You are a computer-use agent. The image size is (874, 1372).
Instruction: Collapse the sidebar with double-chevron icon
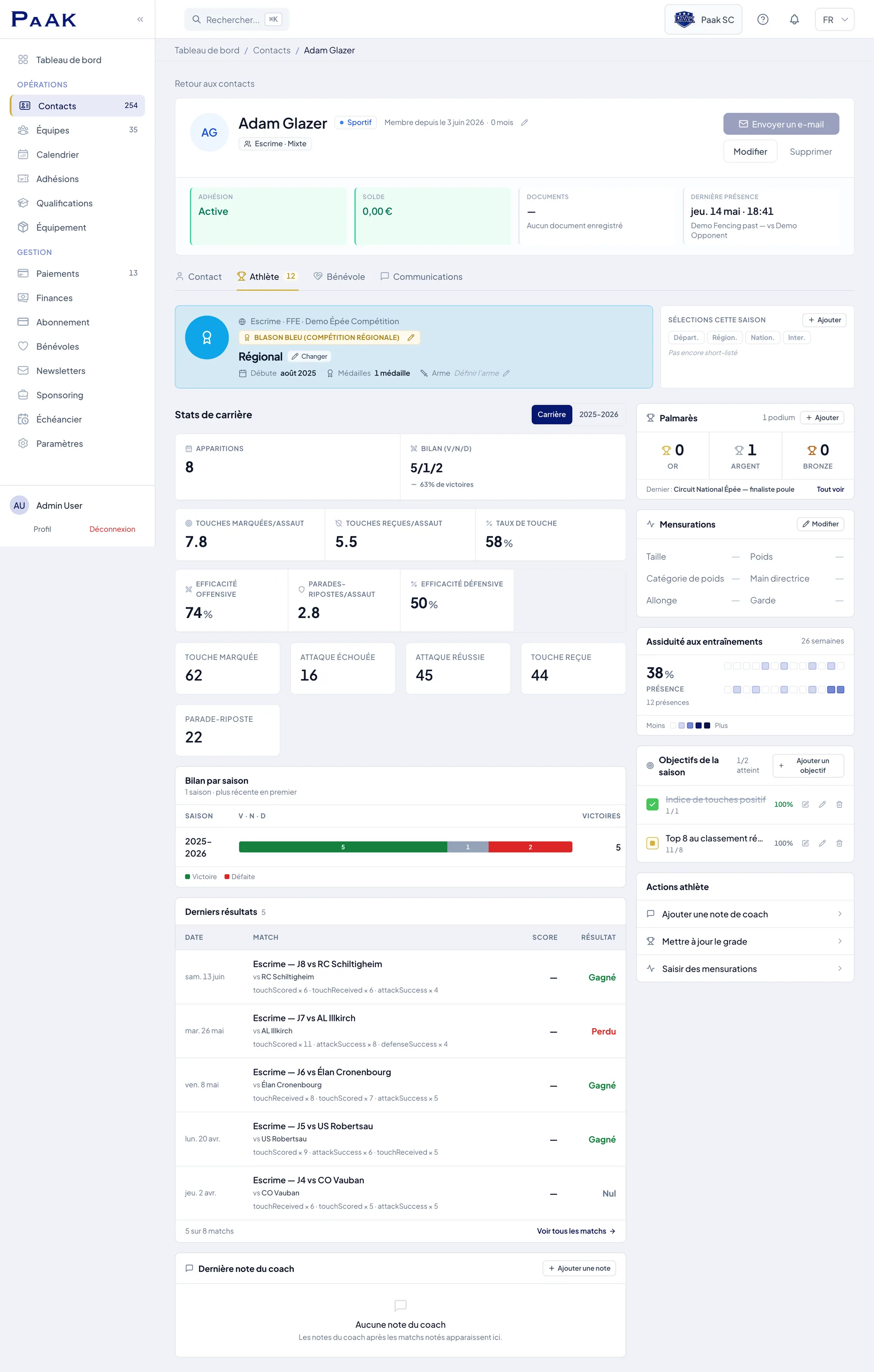pyautogui.click(x=140, y=20)
